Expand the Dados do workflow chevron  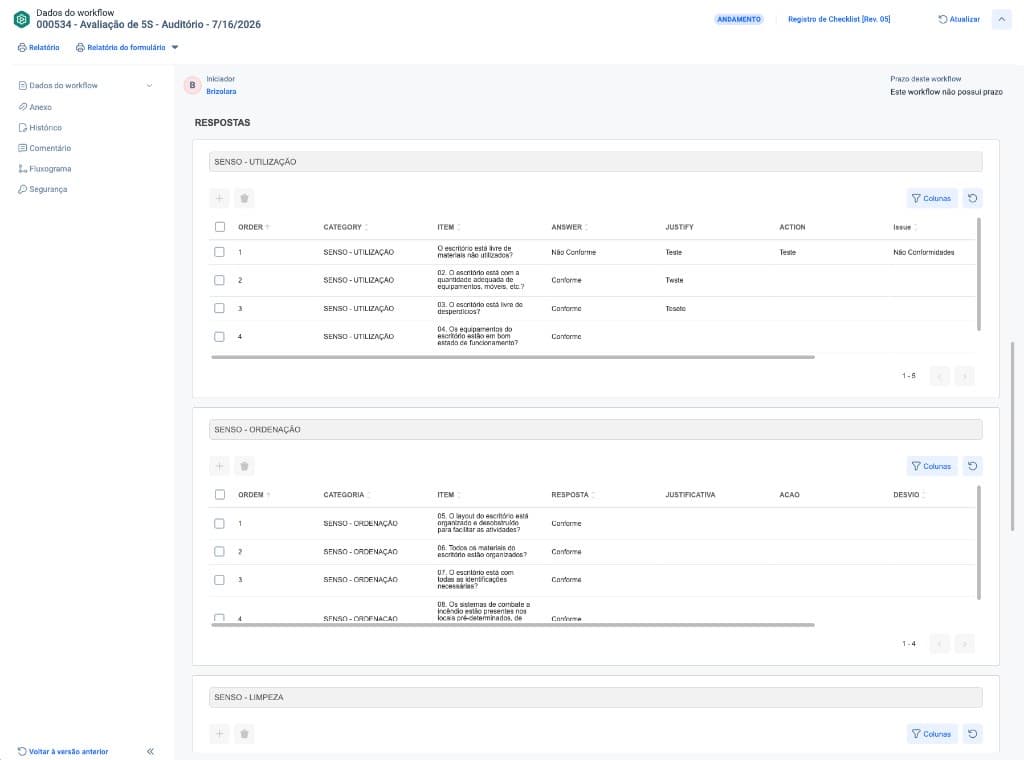(150, 86)
